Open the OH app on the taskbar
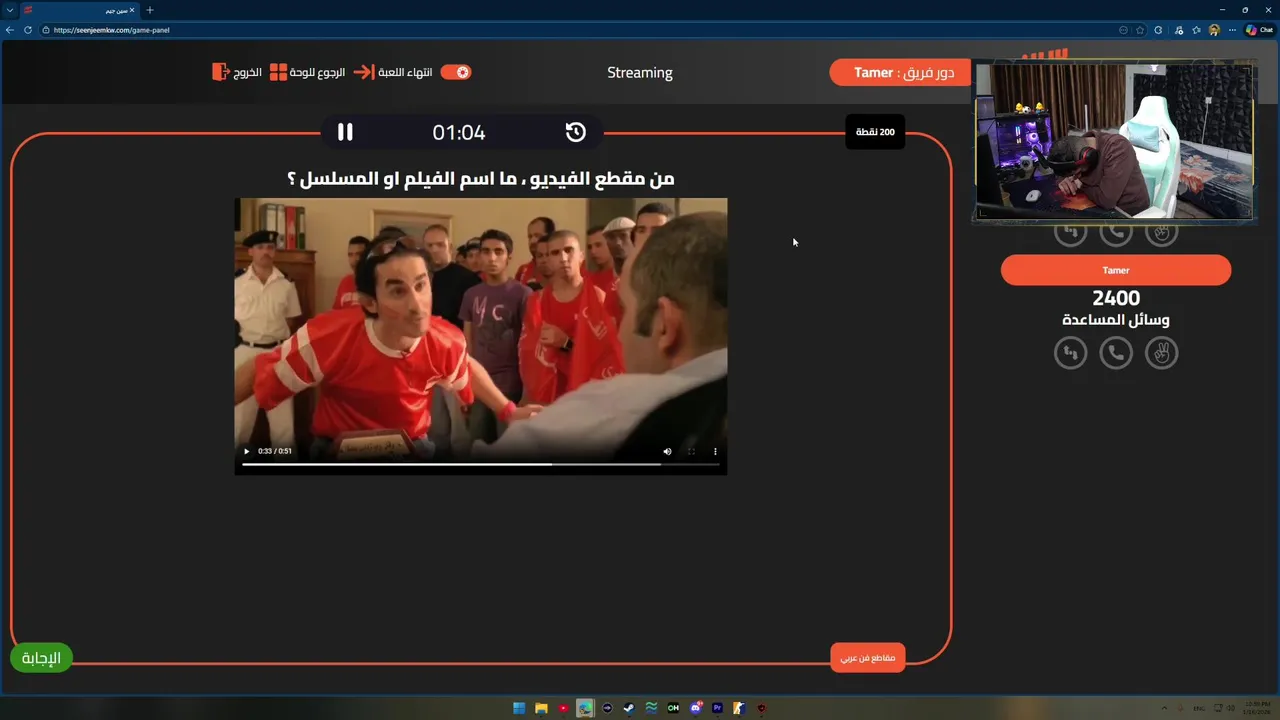 coord(673,708)
